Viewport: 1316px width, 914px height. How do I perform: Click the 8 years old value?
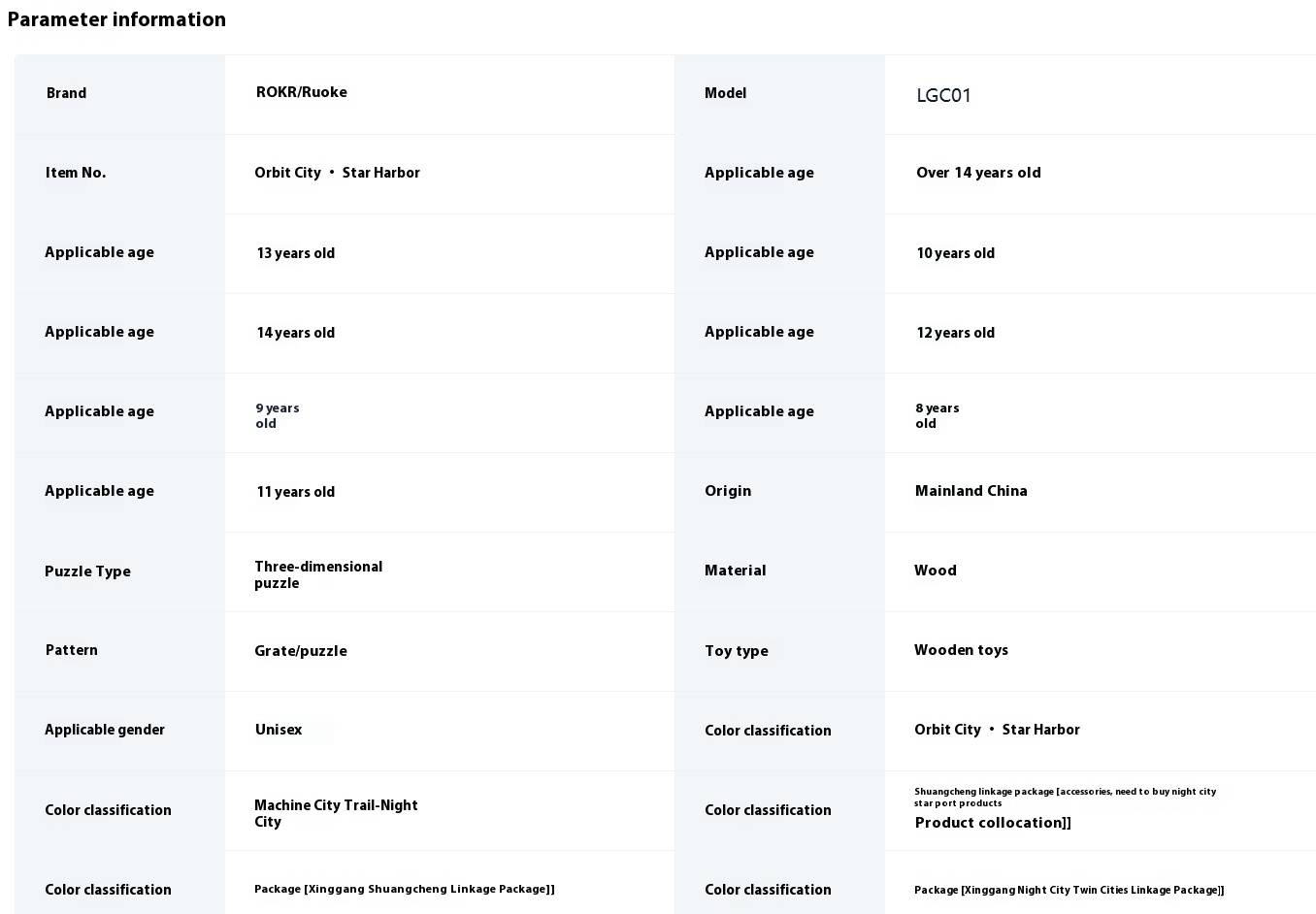[x=938, y=415]
